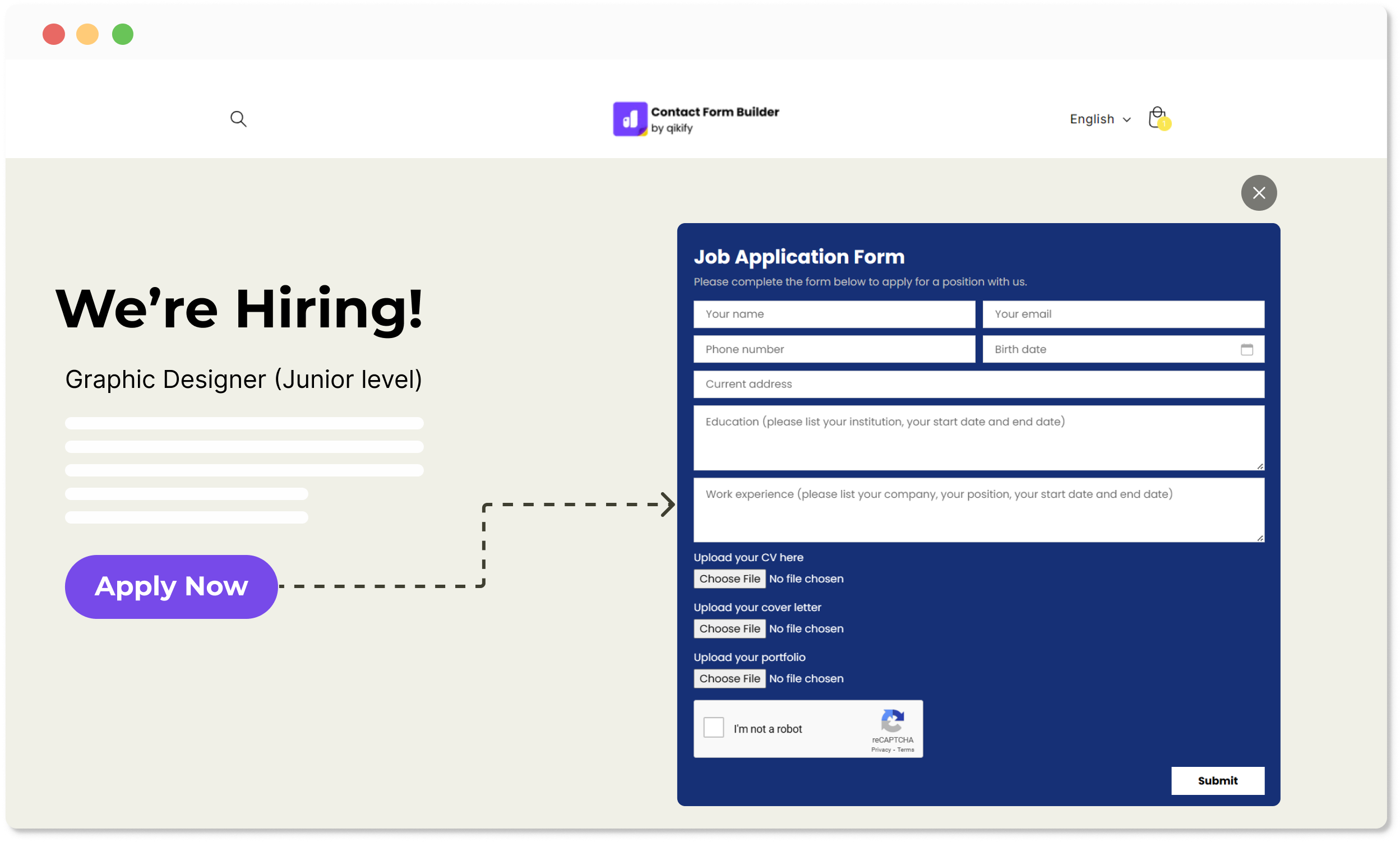
Task: Click the Choose File icon for portfolio upload
Action: click(729, 678)
